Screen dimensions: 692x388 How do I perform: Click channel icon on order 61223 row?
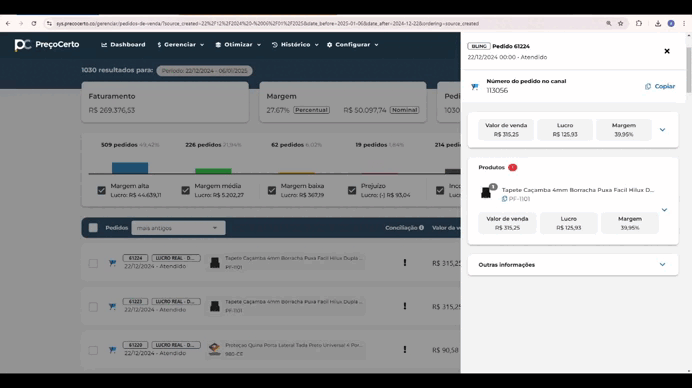[113, 306]
